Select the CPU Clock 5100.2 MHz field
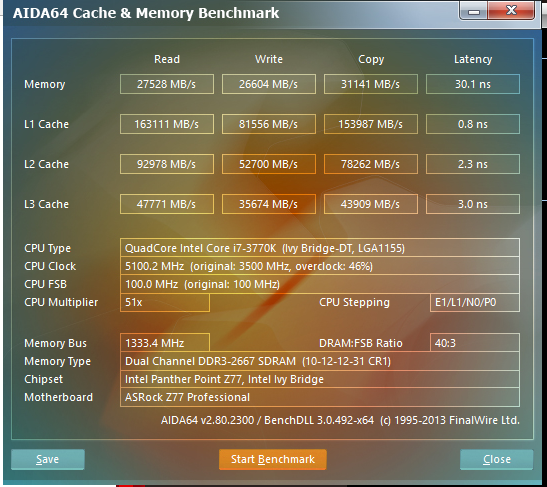The image size is (547, 487). pos(320,266)
